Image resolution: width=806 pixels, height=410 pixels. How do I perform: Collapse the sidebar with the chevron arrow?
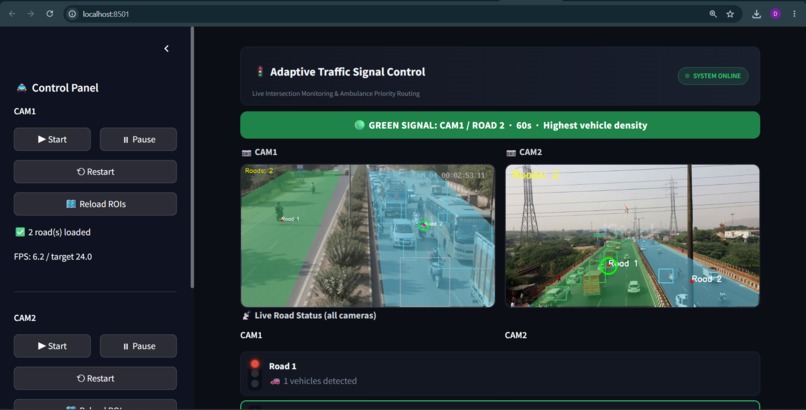167,48
